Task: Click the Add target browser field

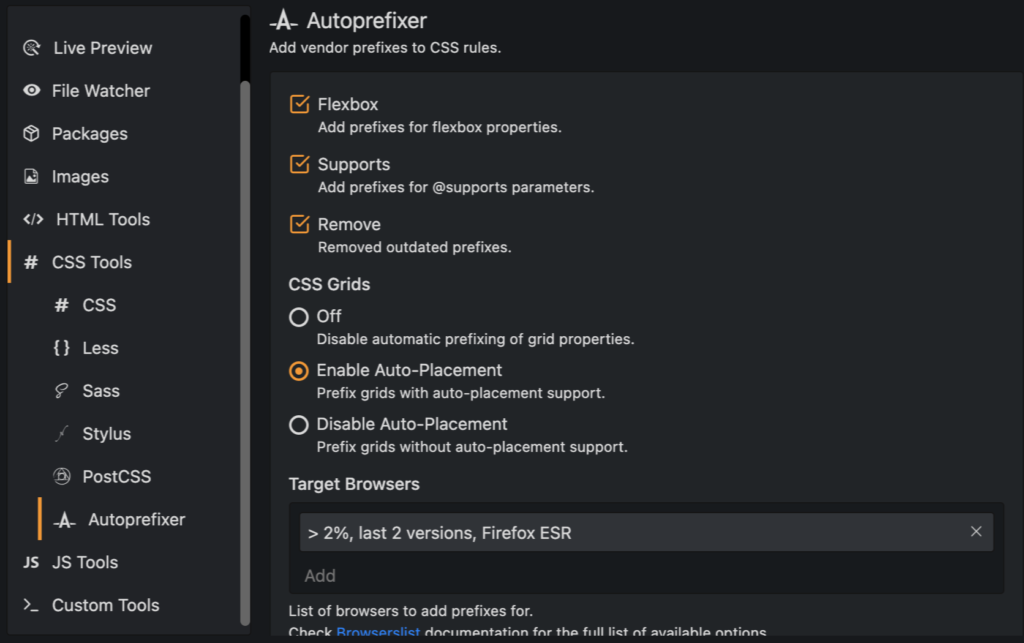Action: point(645,576)
